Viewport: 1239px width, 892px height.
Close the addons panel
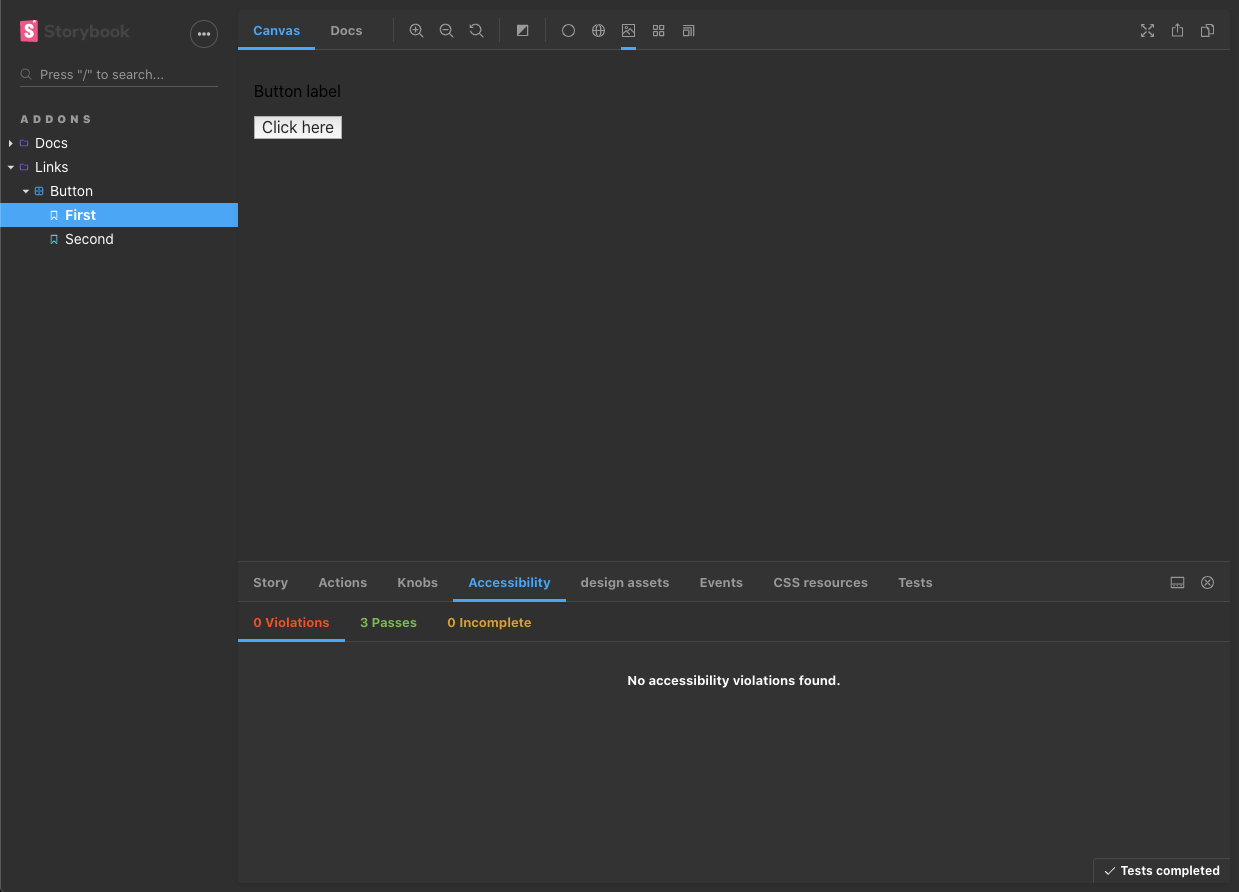point(1207,582)
